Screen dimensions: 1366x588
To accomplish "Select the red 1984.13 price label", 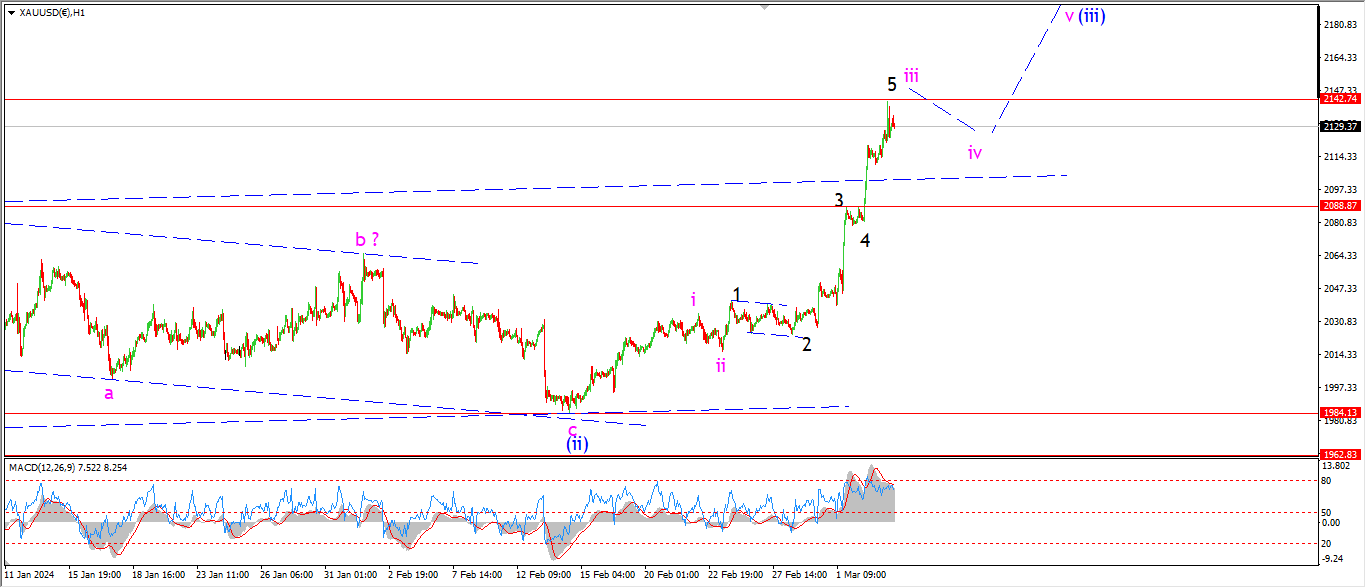I will tap(1339, 413).
